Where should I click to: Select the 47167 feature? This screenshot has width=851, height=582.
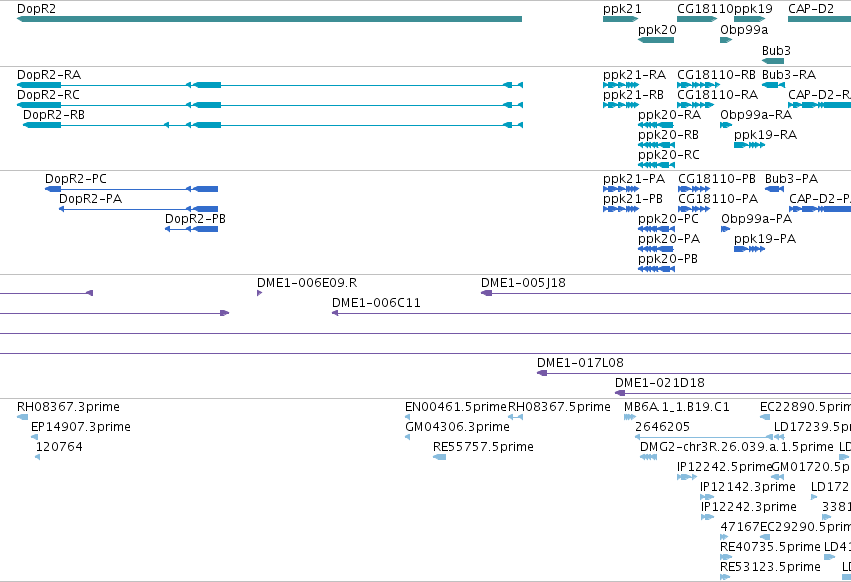click(x=724, y=537)
